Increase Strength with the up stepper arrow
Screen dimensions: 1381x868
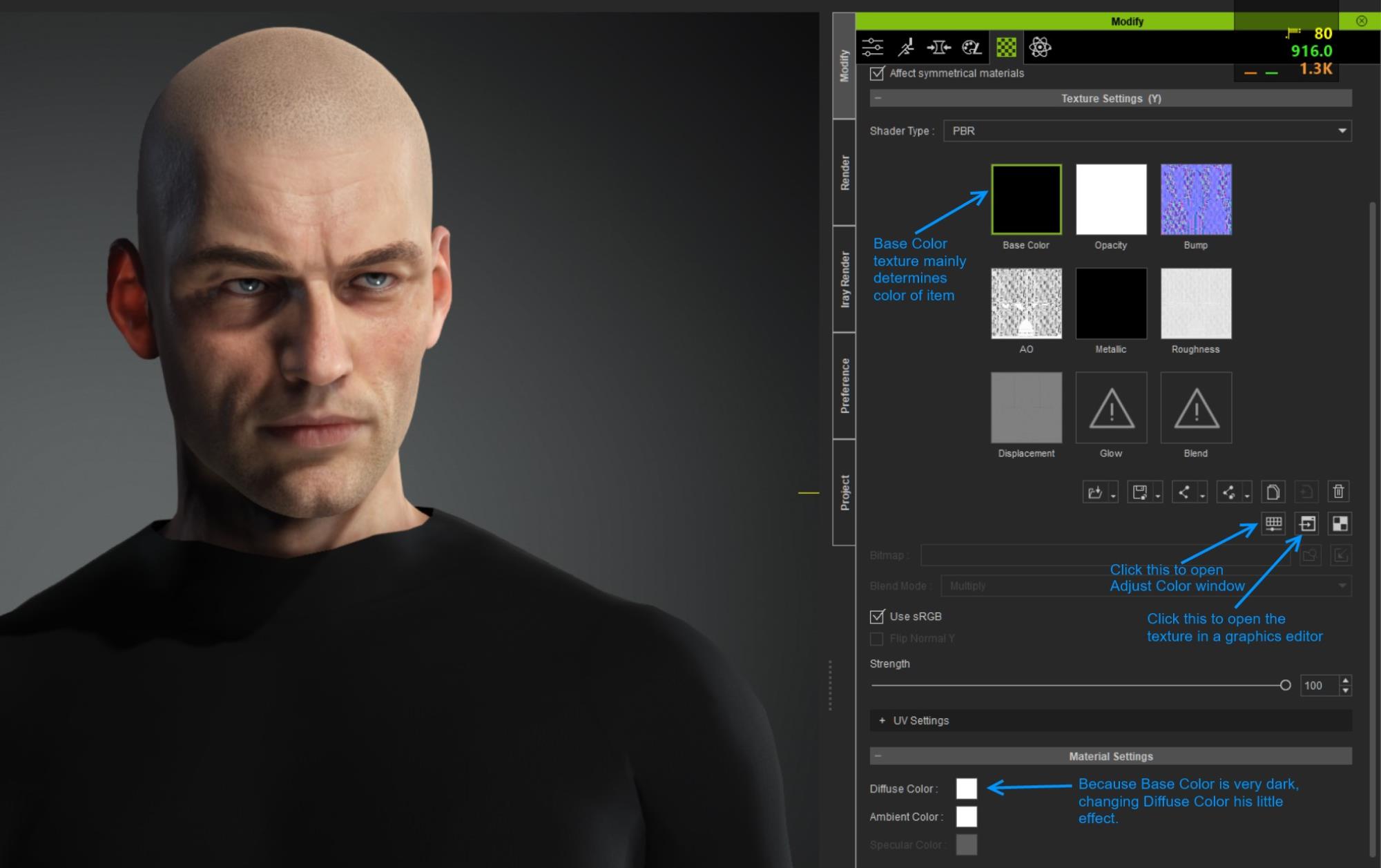pos(1345,681)
